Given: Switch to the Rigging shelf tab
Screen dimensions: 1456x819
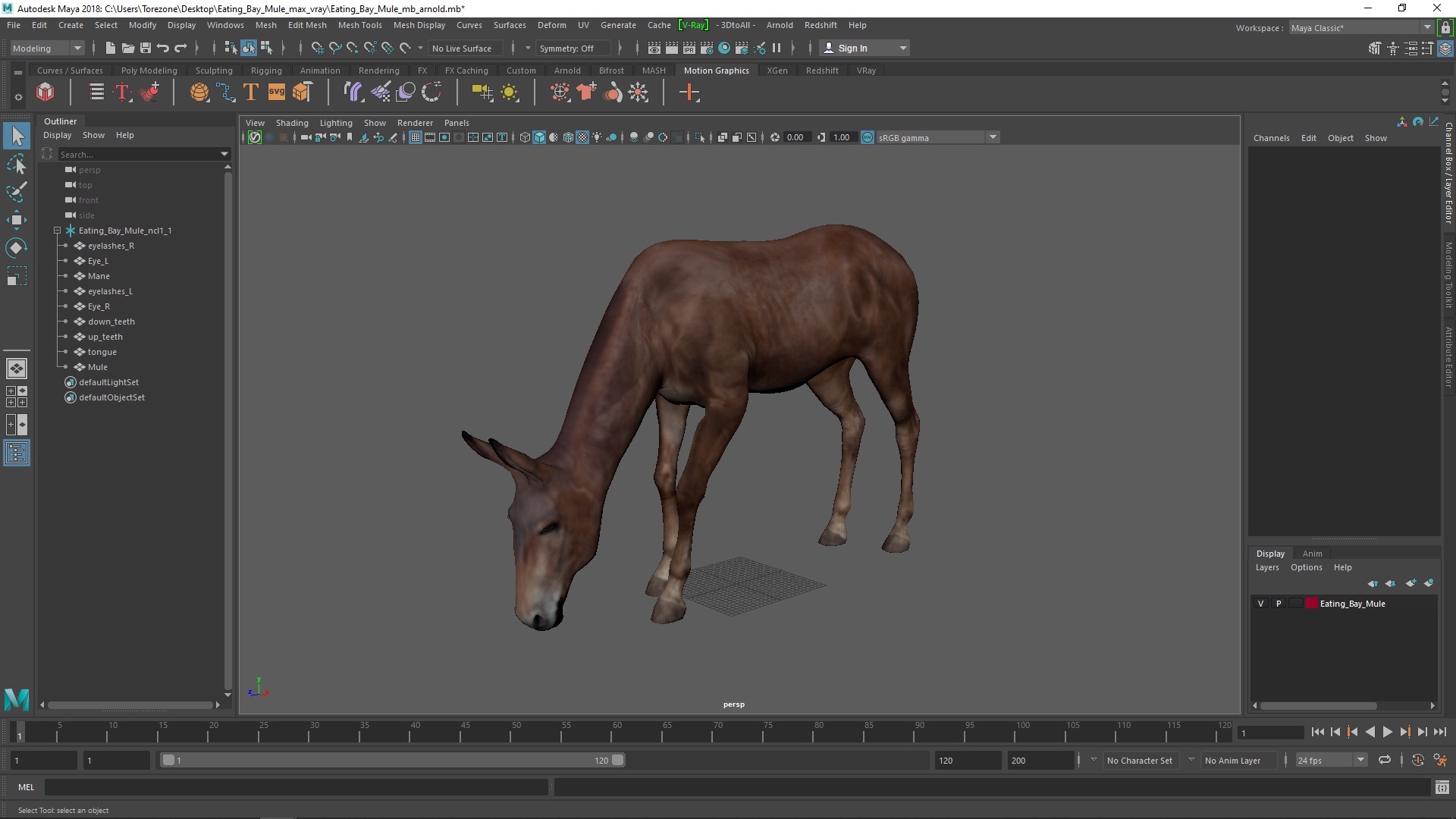Looking at the screenshot, I should point(266,71).
